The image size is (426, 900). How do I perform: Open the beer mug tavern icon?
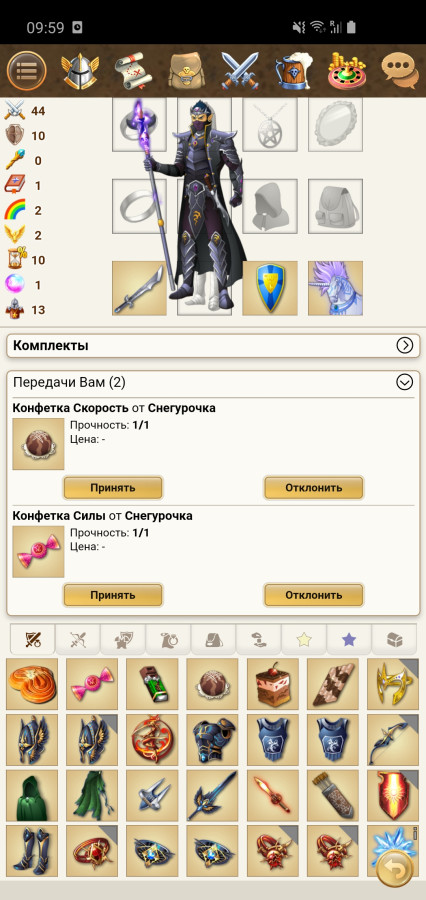point(294,71)
